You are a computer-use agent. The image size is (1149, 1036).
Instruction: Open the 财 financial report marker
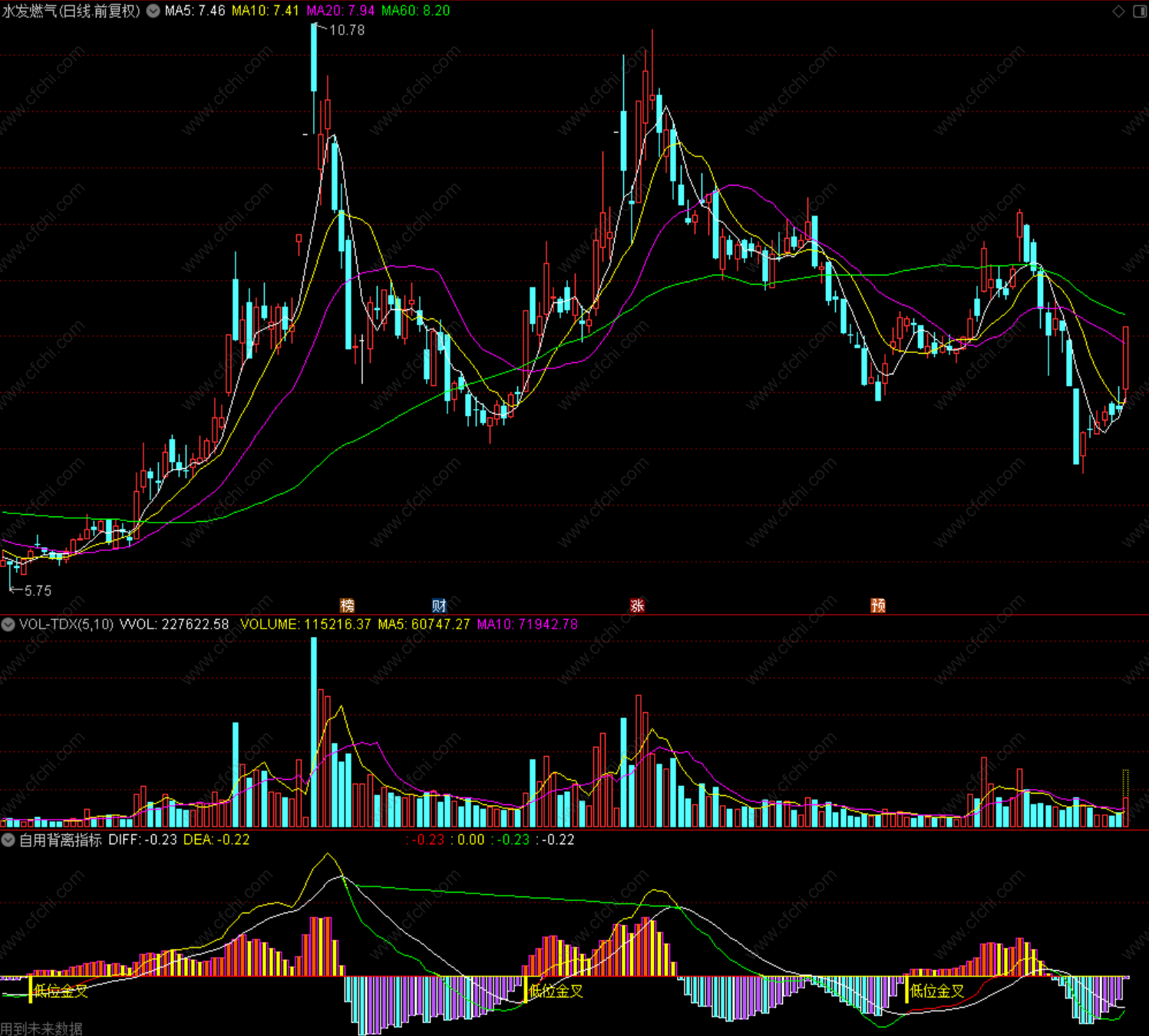(x=439, y=605)
